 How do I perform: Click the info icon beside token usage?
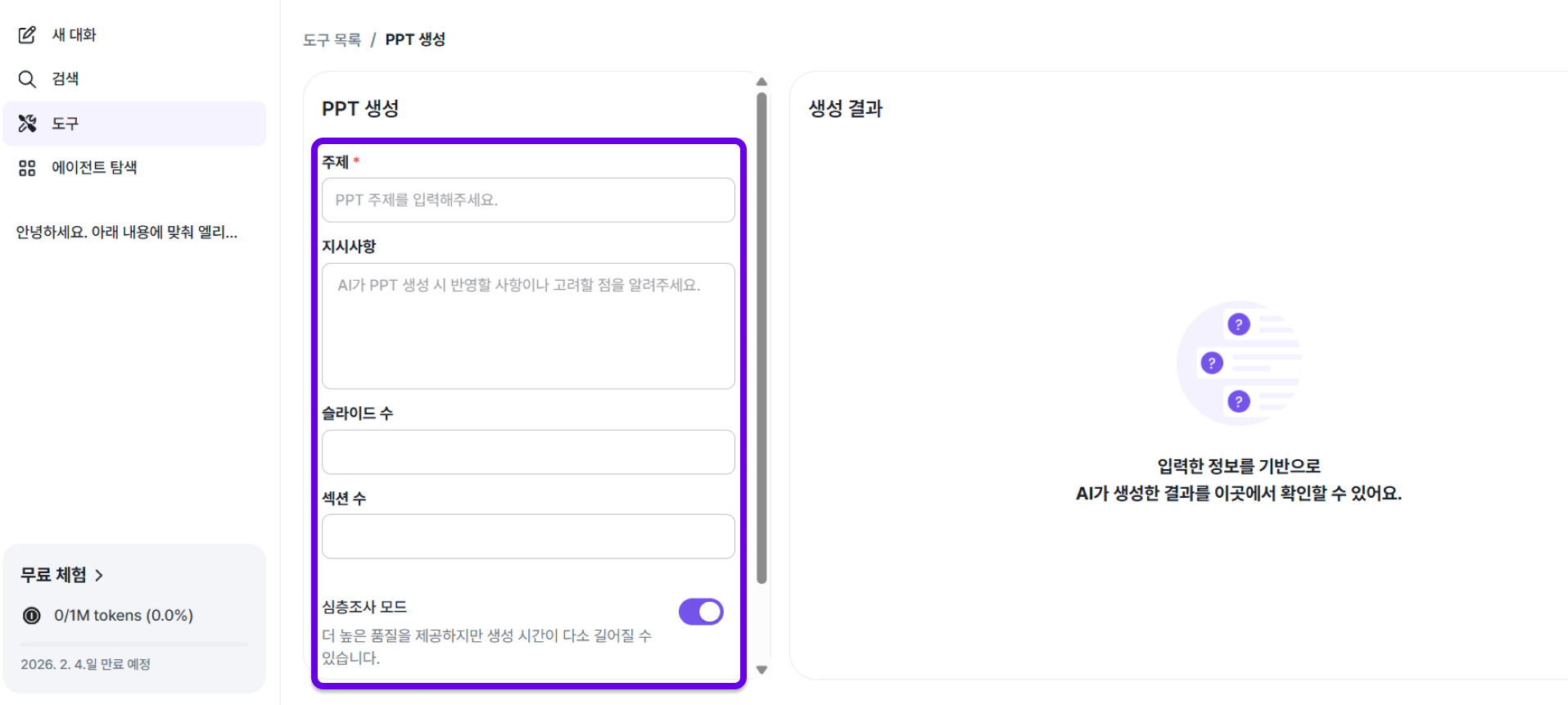click(31, 615)
